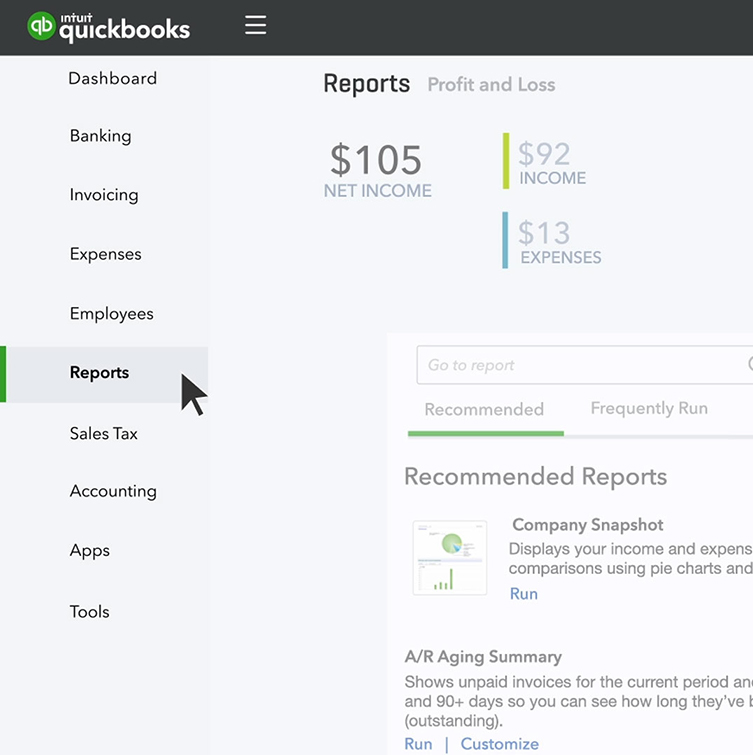753x755 pixels.
Task: Toggle the hamburger navigation menu
Action: pos(255,25)
